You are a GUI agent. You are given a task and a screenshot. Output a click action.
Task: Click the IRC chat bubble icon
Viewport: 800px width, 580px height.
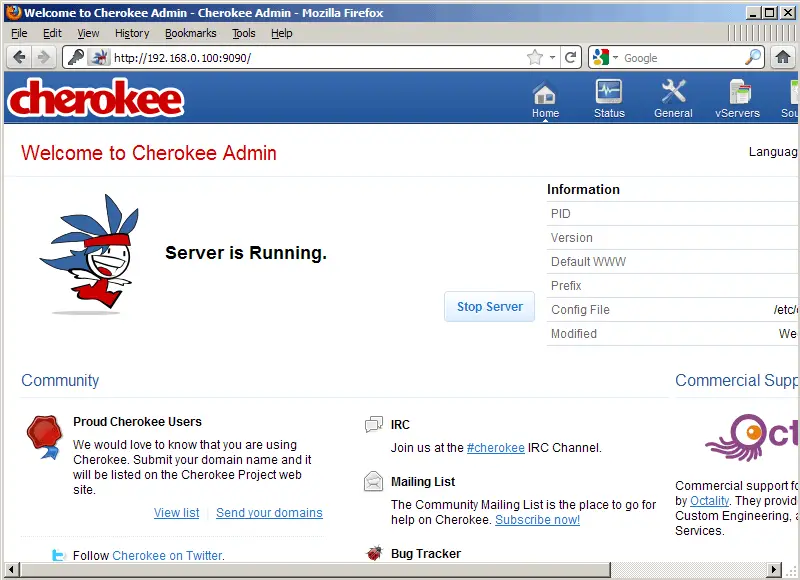coord(373,424)
